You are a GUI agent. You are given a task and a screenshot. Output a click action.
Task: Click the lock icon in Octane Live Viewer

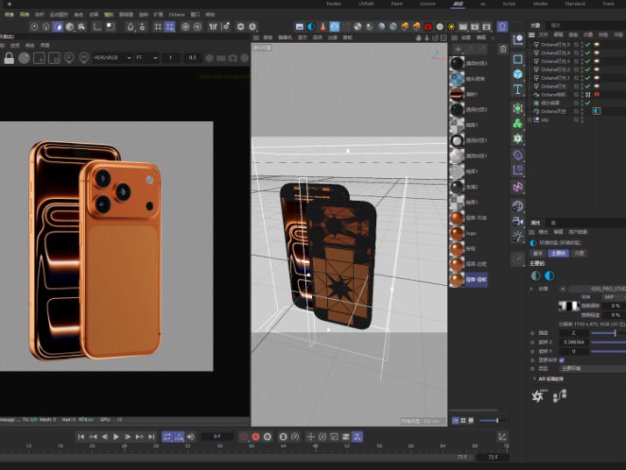click(9, 59)
